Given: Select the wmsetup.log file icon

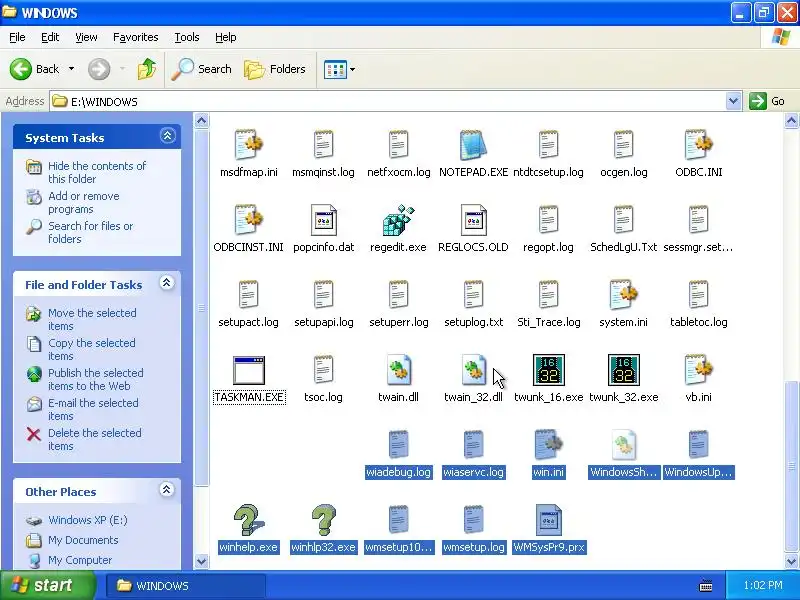Looking at the screenshot, I should point(473,520).
